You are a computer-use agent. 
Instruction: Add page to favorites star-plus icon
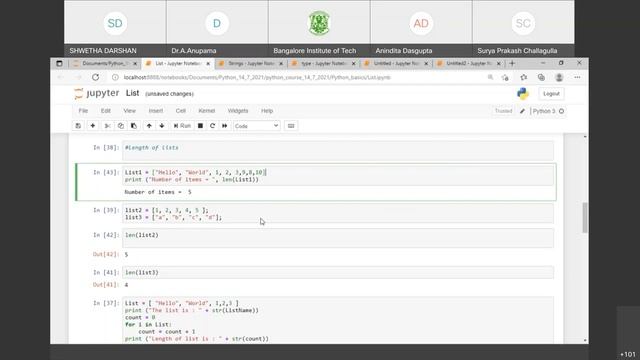coord(505,77)
